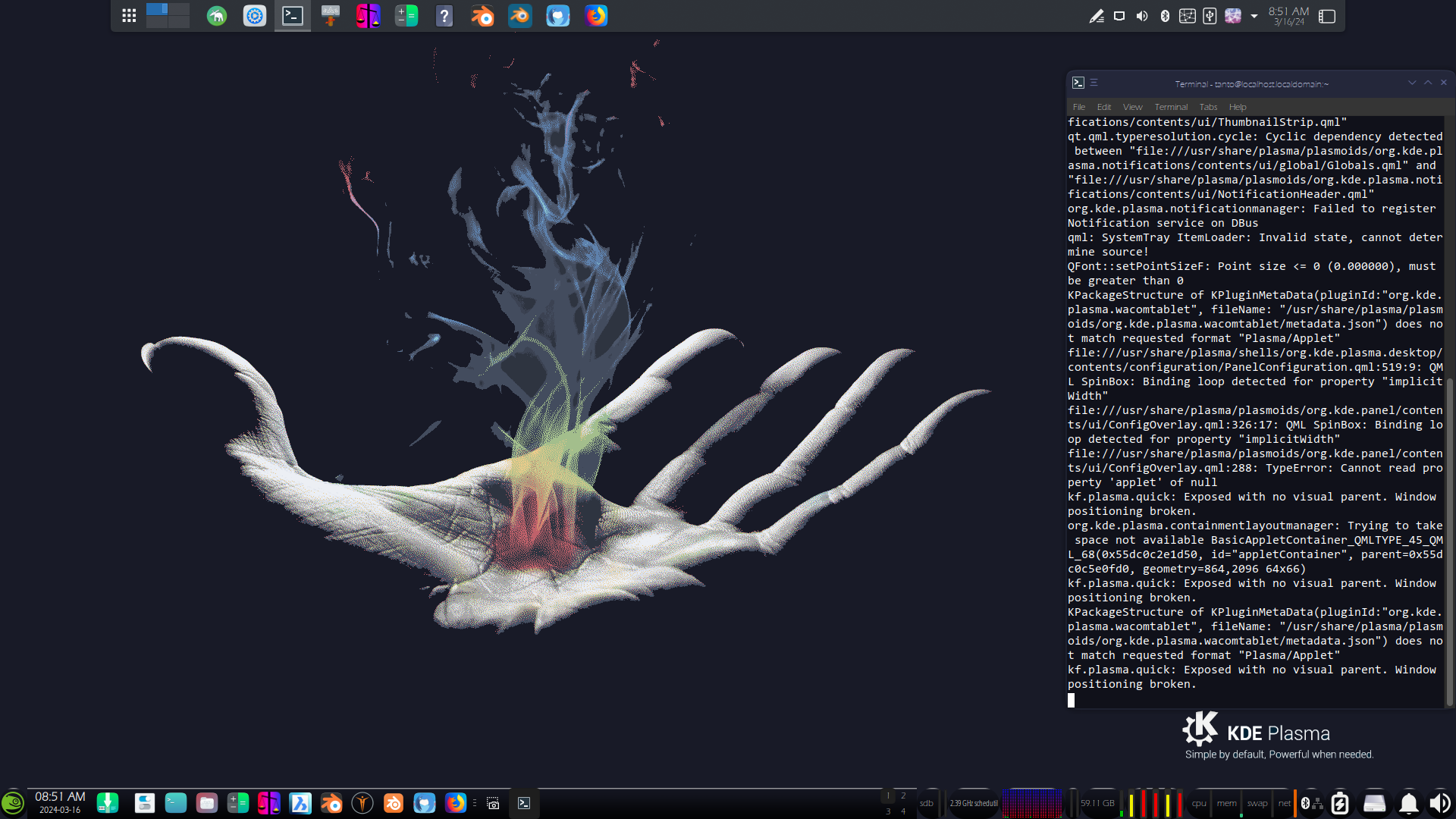Open the terminal window menu dropdown icon

1094,83
